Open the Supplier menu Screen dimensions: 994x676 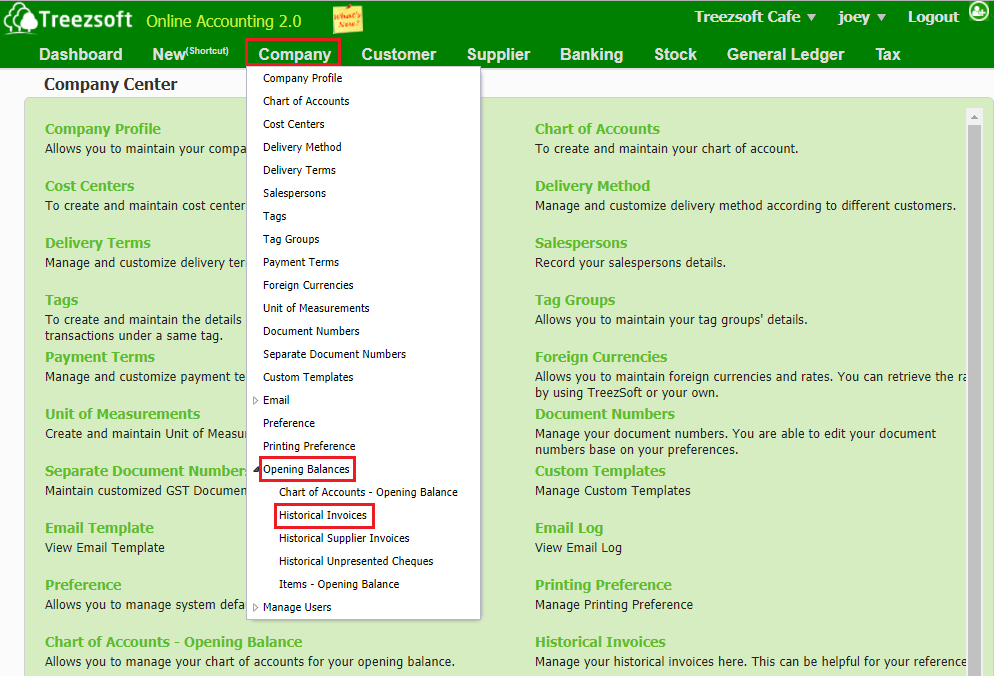click(498, 55)
